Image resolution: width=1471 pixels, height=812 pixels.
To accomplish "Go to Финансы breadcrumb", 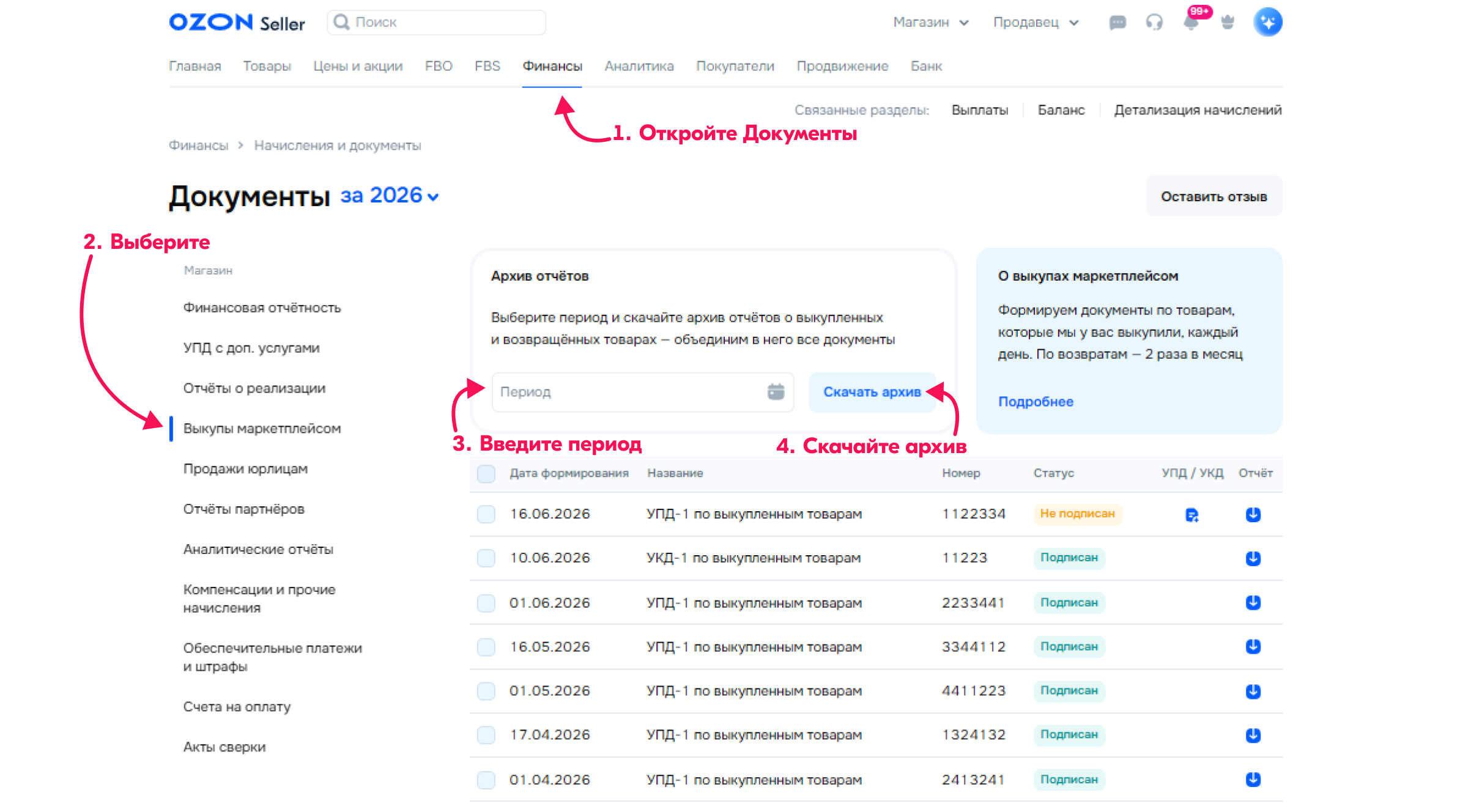I will pyautogui.click(x=198, y=146).
